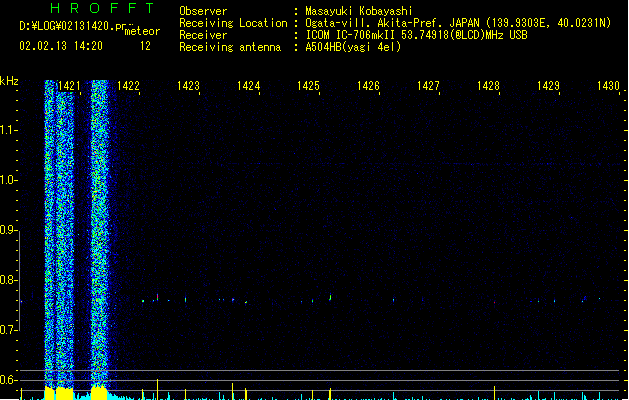Click the 1.0 kHz frequency tick label
This screenshot has height=400, width=629.
click(x=7, y=180)
